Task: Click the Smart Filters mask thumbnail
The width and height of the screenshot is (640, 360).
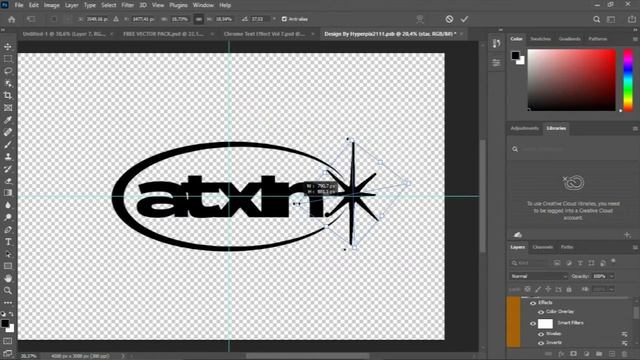Action: (545, 324)
